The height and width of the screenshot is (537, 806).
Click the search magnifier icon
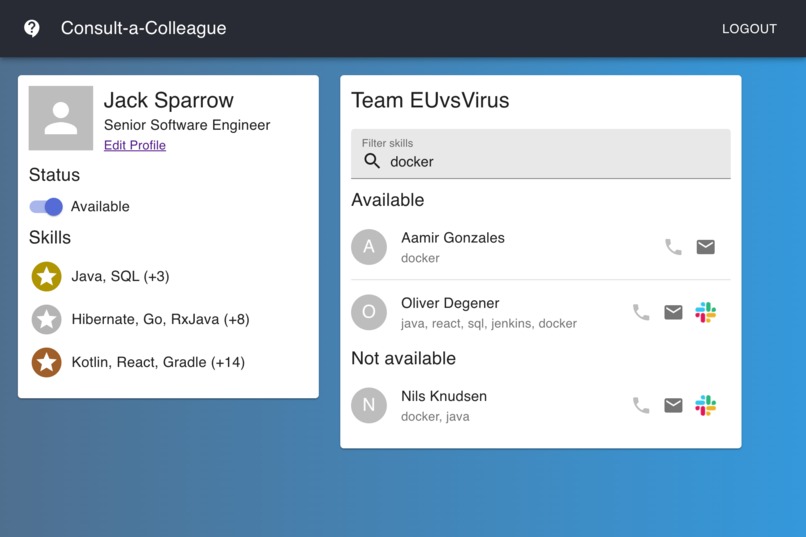click(x=372, y=161)
